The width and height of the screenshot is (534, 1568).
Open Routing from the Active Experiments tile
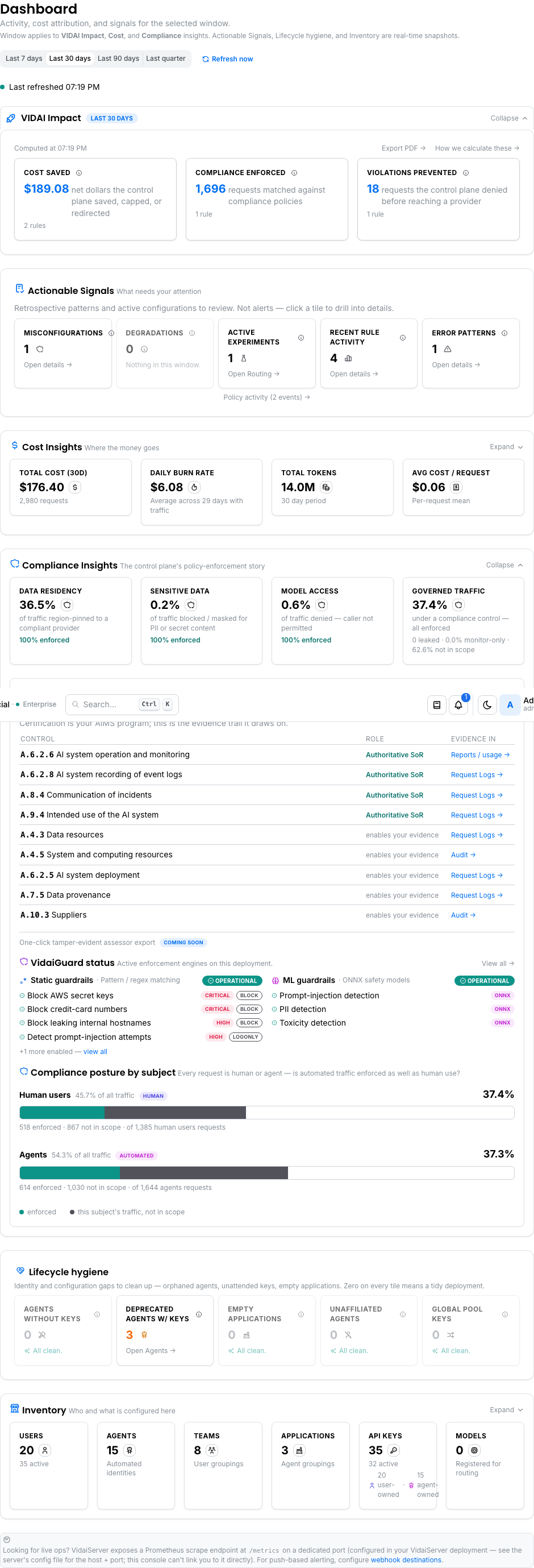click(x=253, y=374)
